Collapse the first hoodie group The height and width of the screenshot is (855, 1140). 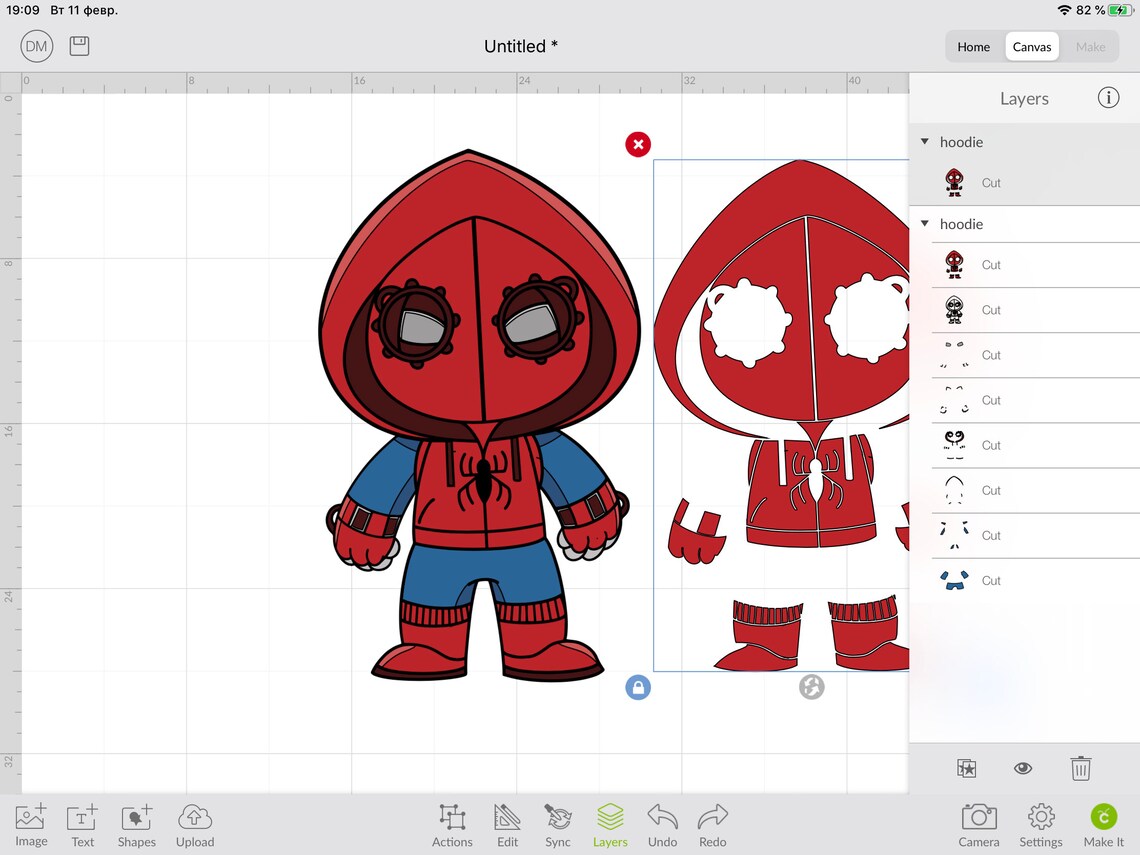[x=925, y=141]
